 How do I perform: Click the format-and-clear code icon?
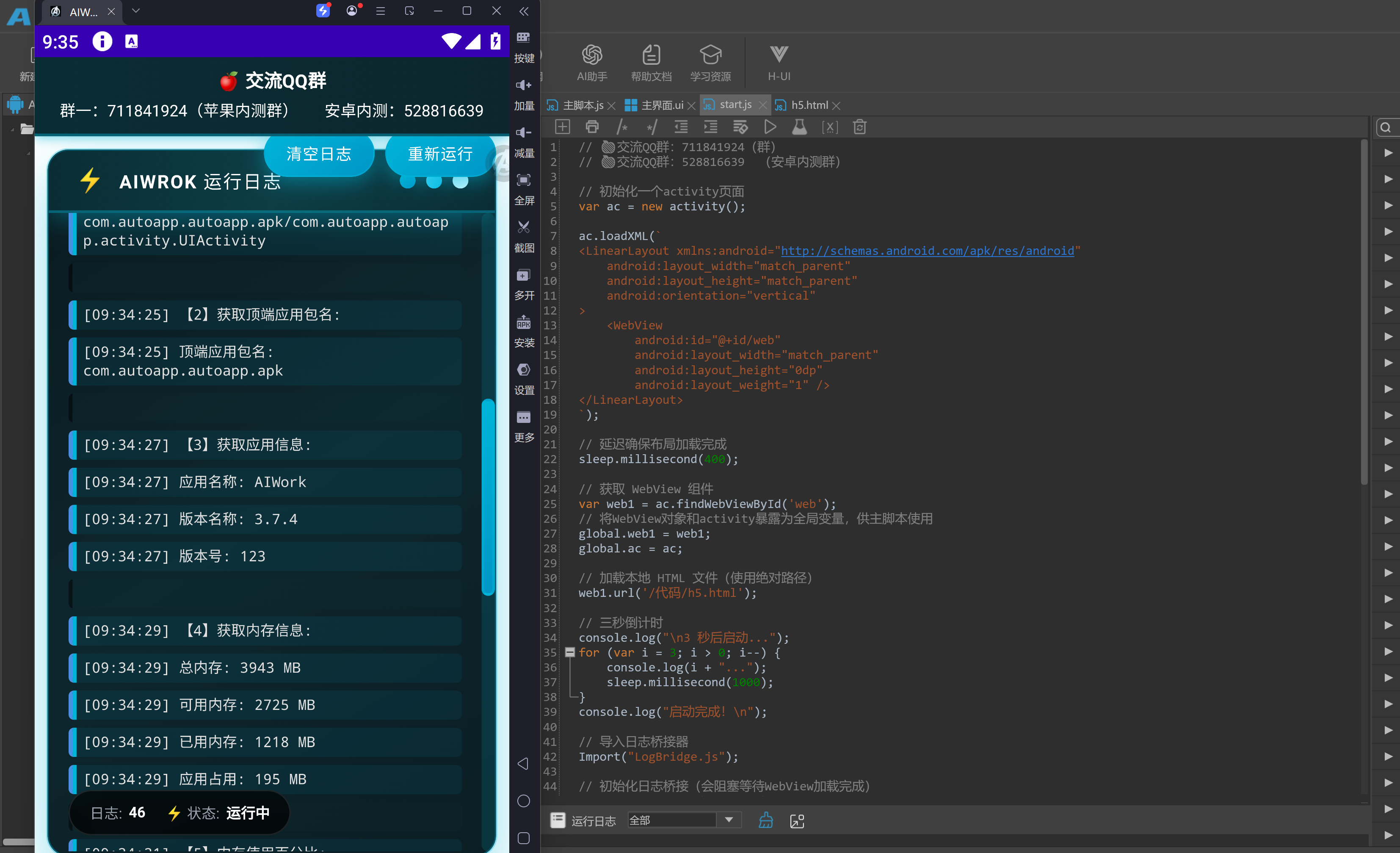(x=740, y=127)
